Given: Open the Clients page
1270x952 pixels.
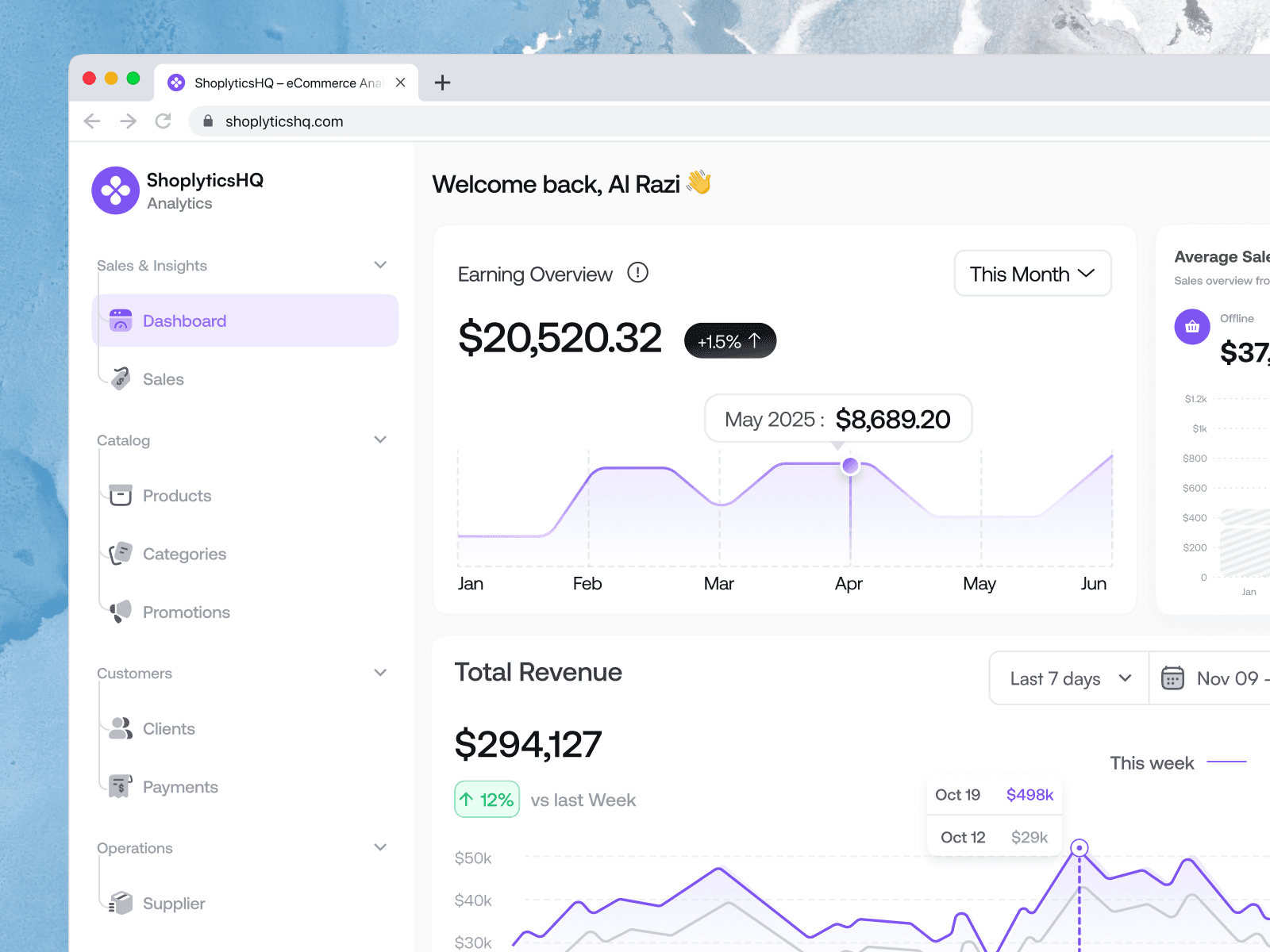Looking at the screenshot, I should (x=168, y=728).
